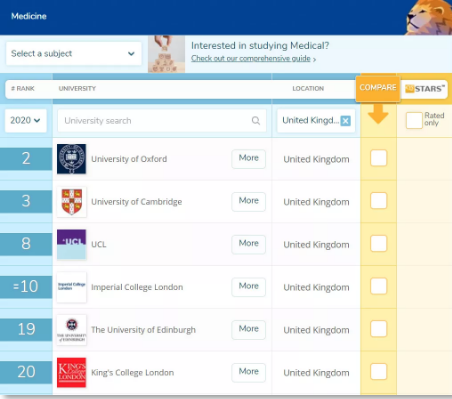Click More for UCL
The image size is (452, 399).
[x=249, y=244]
